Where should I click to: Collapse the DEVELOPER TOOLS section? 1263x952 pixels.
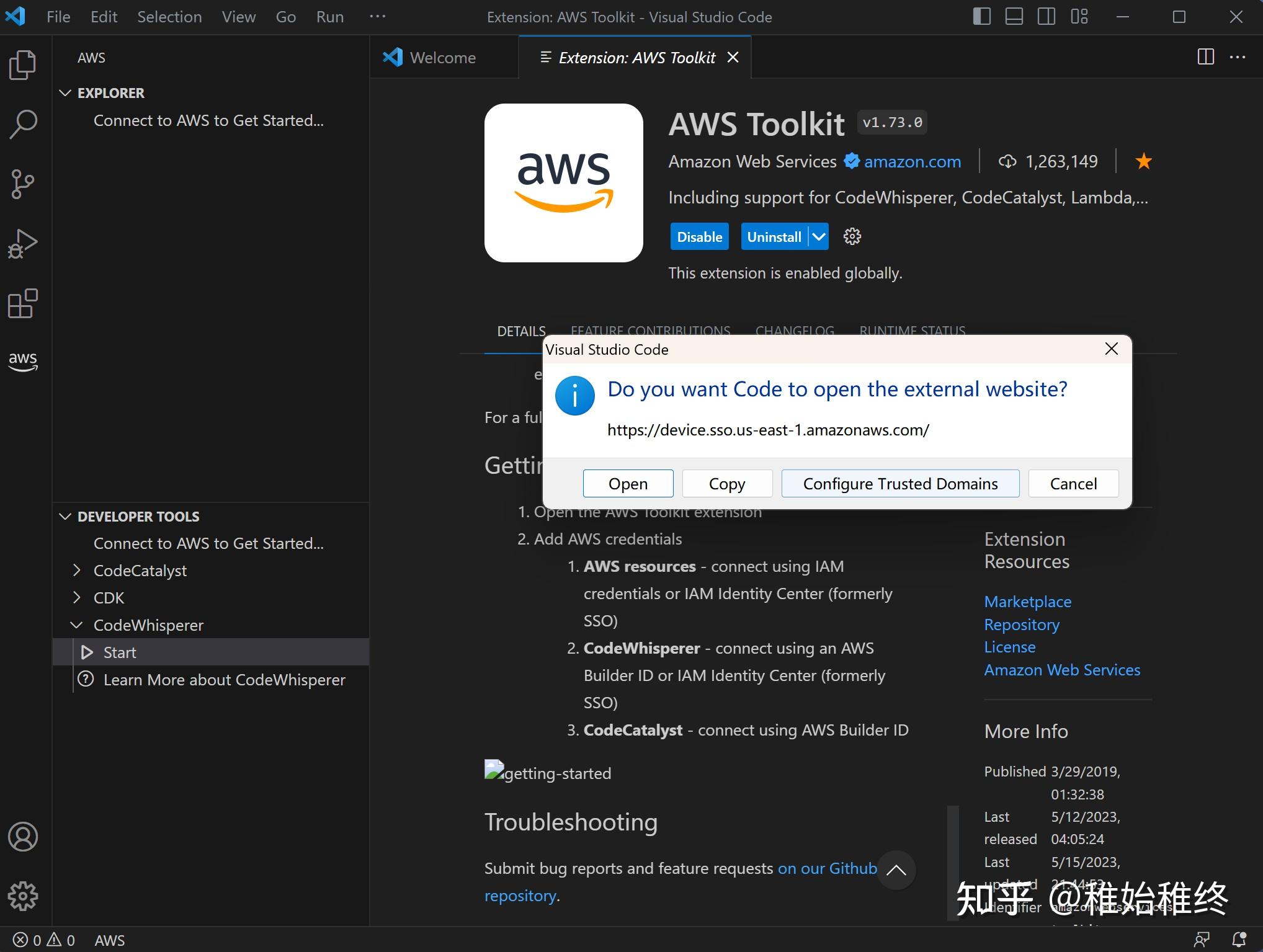(x=65, y=517)
